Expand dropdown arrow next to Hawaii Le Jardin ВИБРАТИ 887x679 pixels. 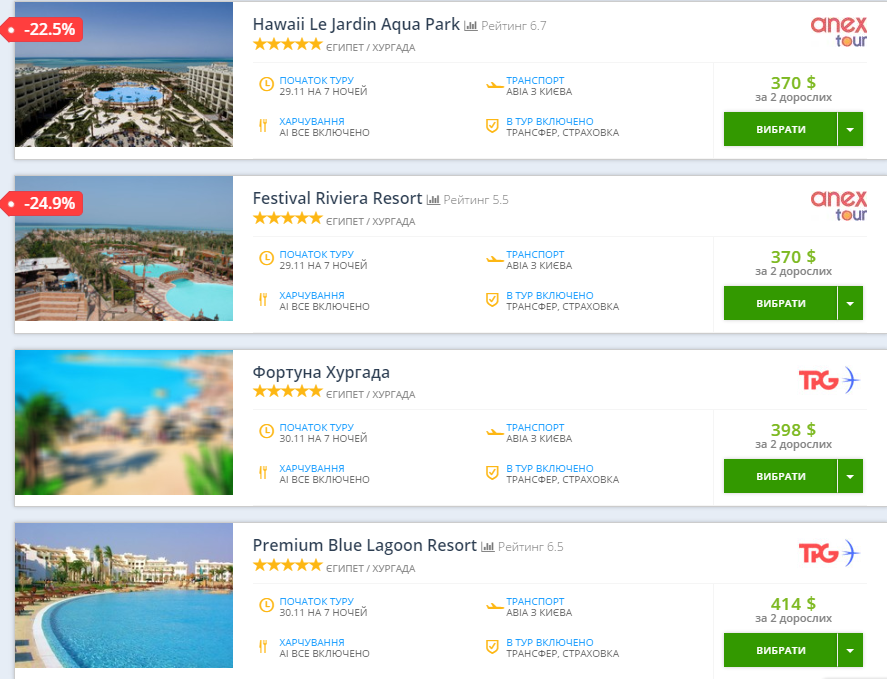point(850,129)
